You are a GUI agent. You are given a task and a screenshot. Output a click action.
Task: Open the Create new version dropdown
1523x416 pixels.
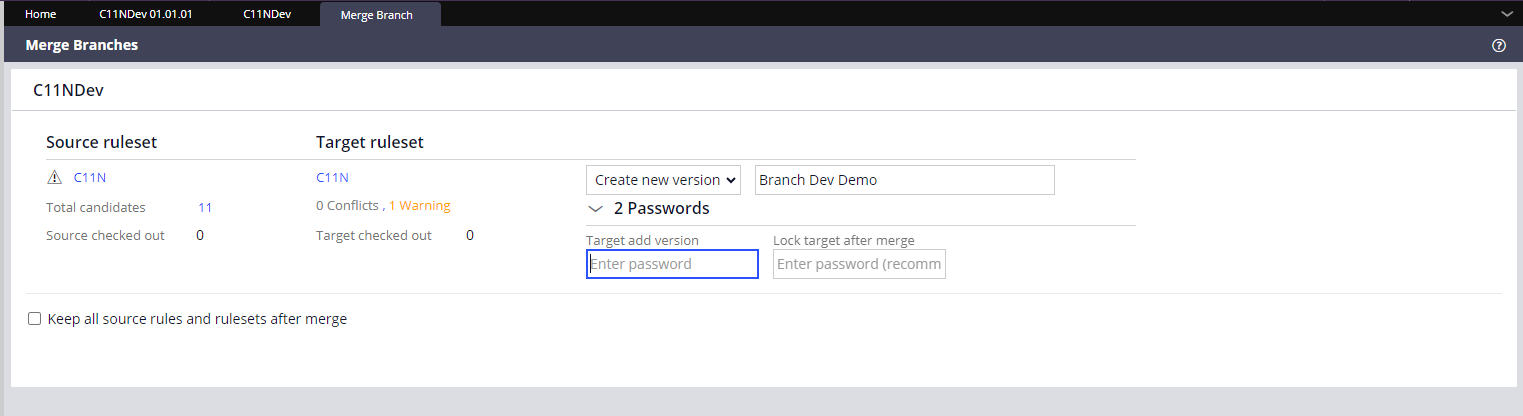pos(663,180)
